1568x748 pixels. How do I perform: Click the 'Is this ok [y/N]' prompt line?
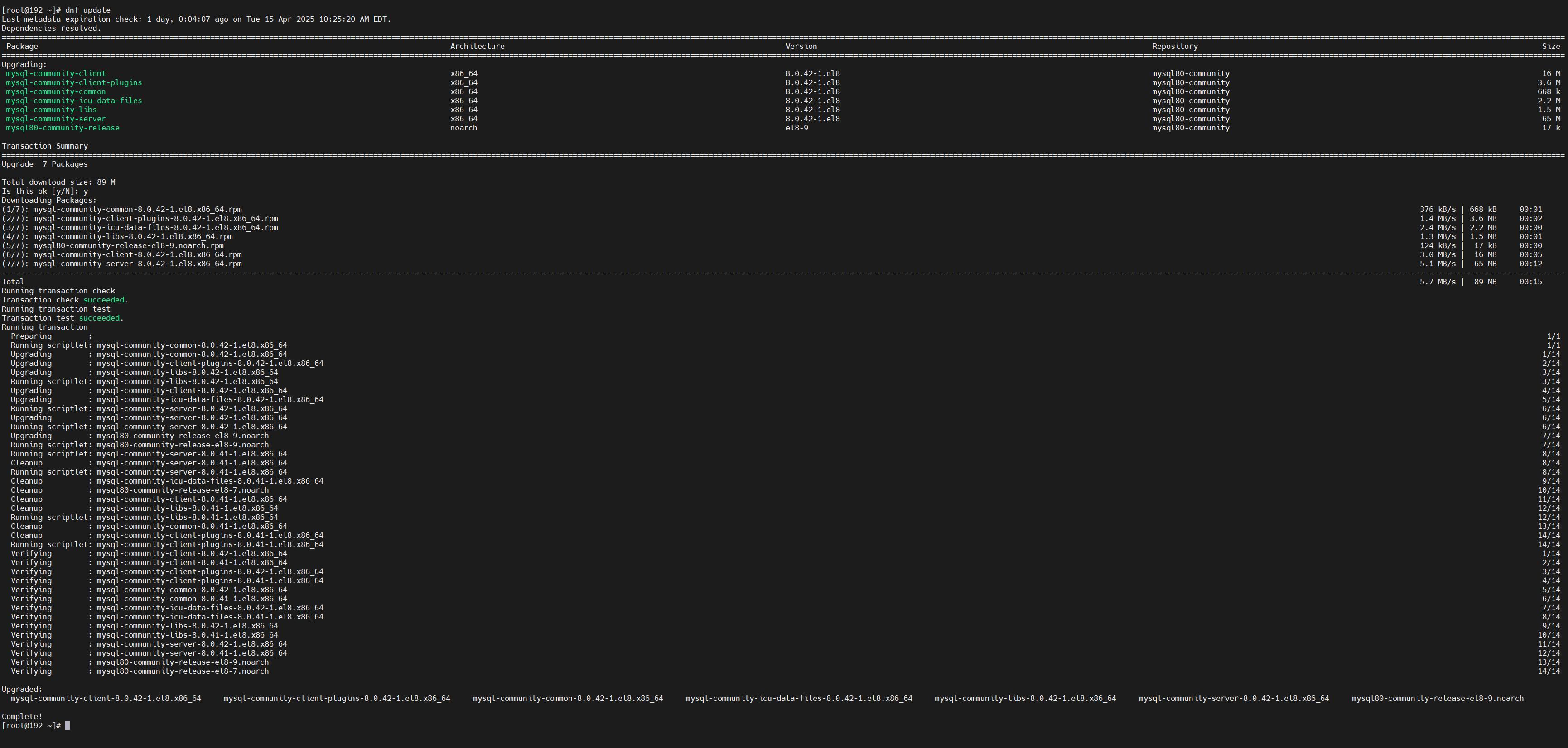click(44, 192)
